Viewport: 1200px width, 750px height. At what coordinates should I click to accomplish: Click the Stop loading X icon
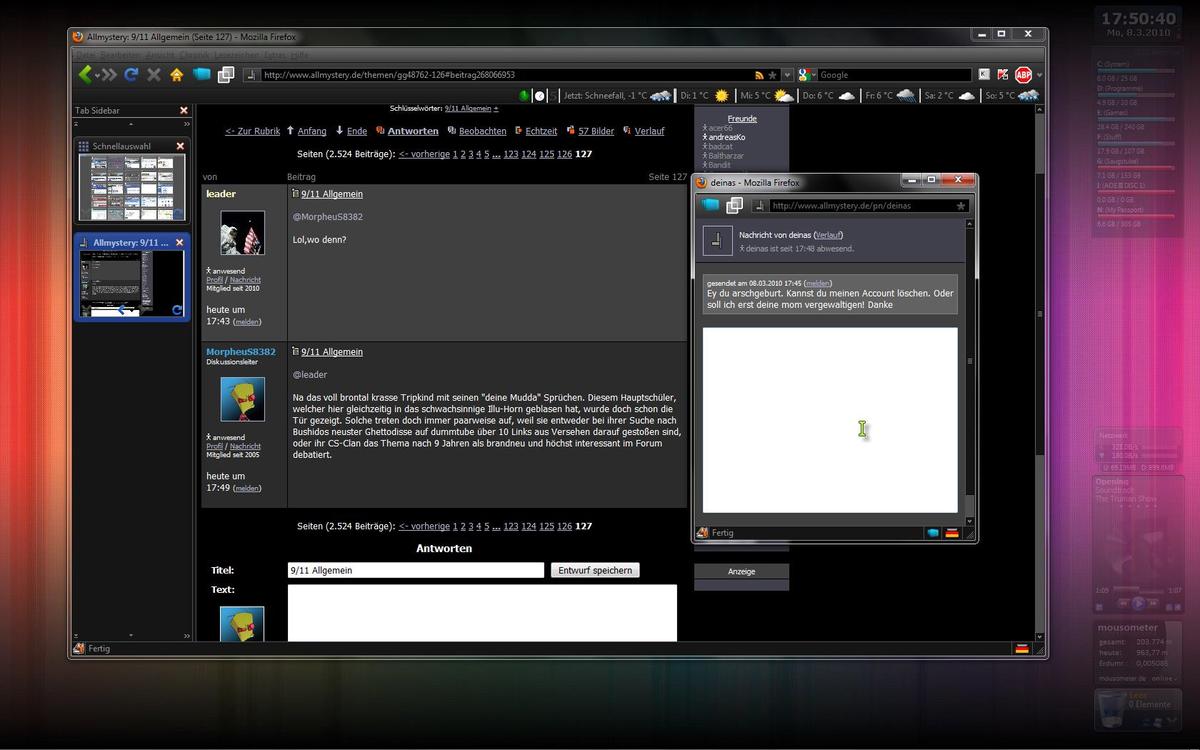click(x=154, y=74)
